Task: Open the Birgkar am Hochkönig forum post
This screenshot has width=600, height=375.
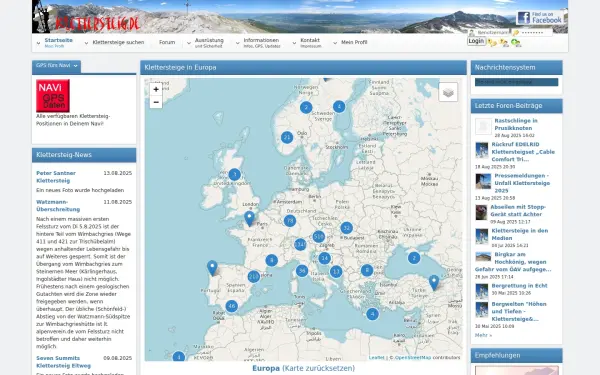Action: click(x=513, y=262)
